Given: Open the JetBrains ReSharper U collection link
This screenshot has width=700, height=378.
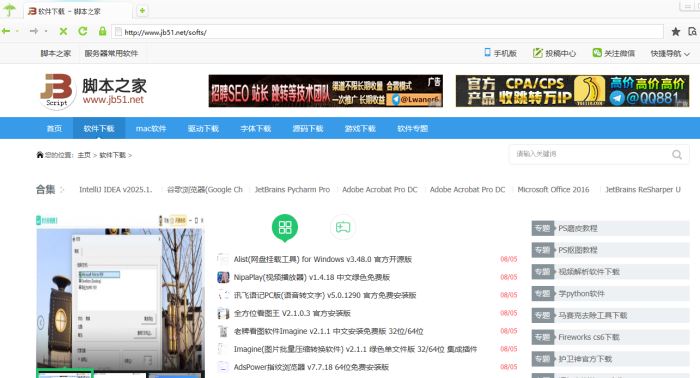Looking at the screenshot, I should [x=643, y=190].
